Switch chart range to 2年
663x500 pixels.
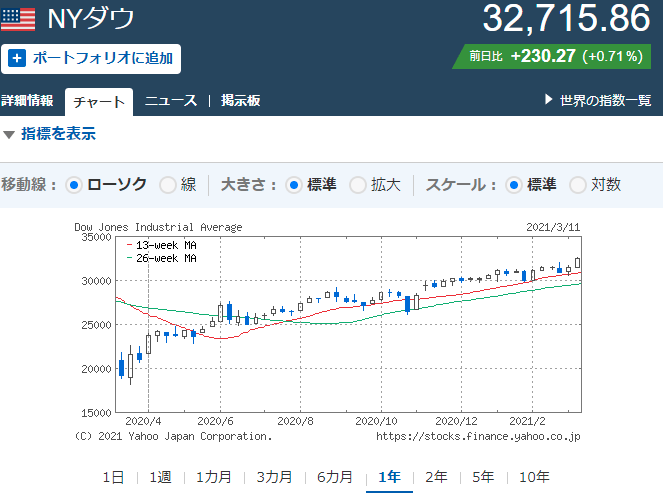point(436,477)
